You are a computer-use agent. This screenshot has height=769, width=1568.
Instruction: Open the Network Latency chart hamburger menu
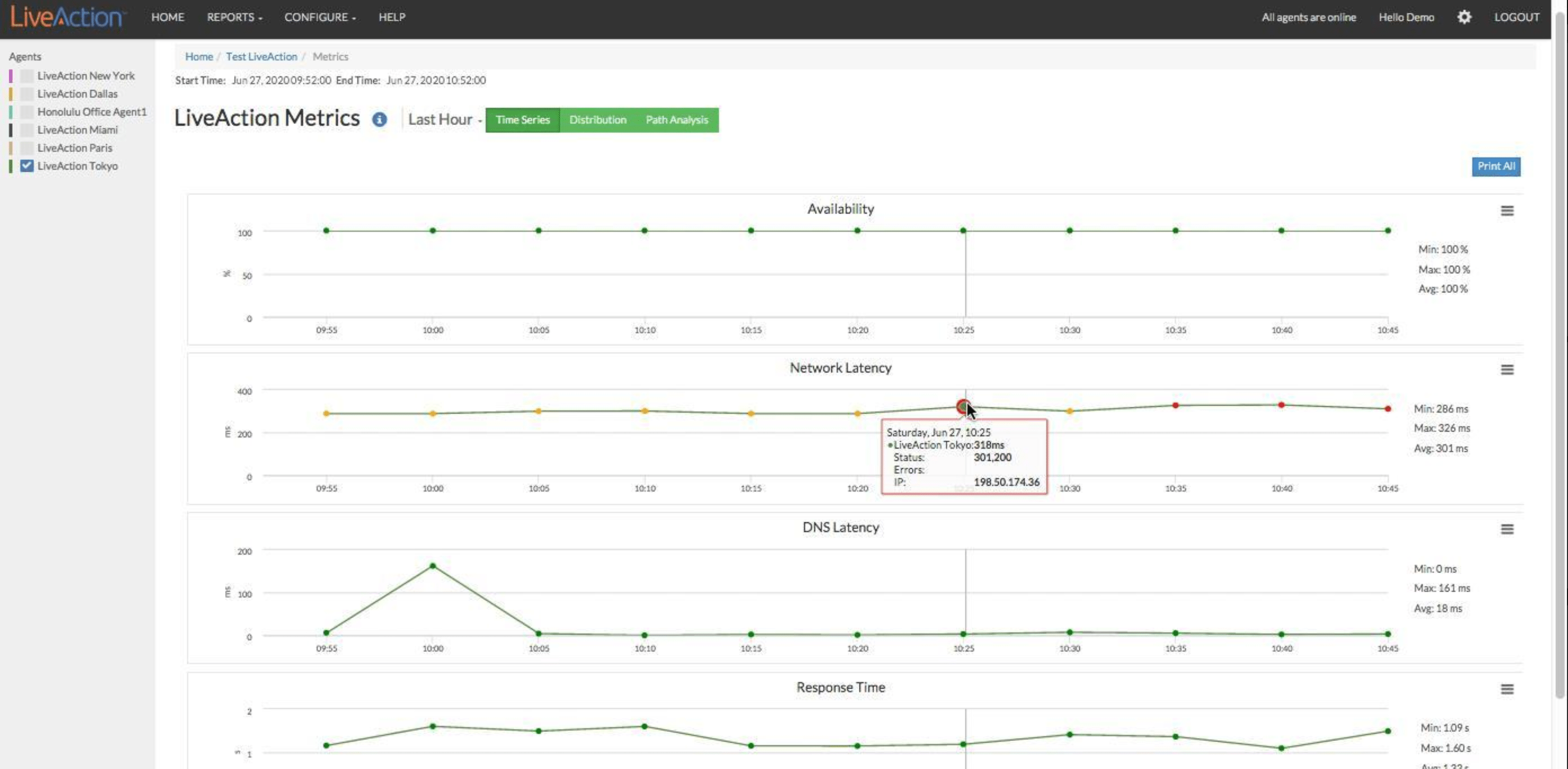click(x=1507, y=370)
